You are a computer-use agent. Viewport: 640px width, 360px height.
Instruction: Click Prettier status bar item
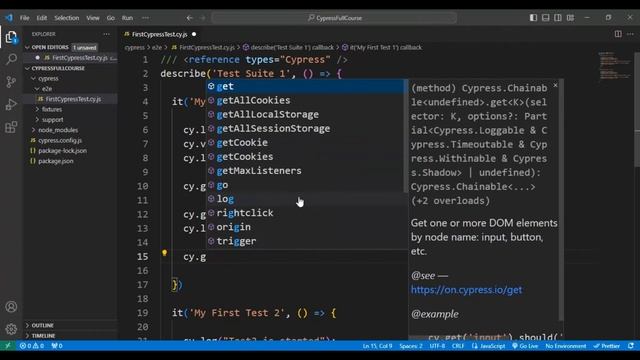[x=607, y=346]
